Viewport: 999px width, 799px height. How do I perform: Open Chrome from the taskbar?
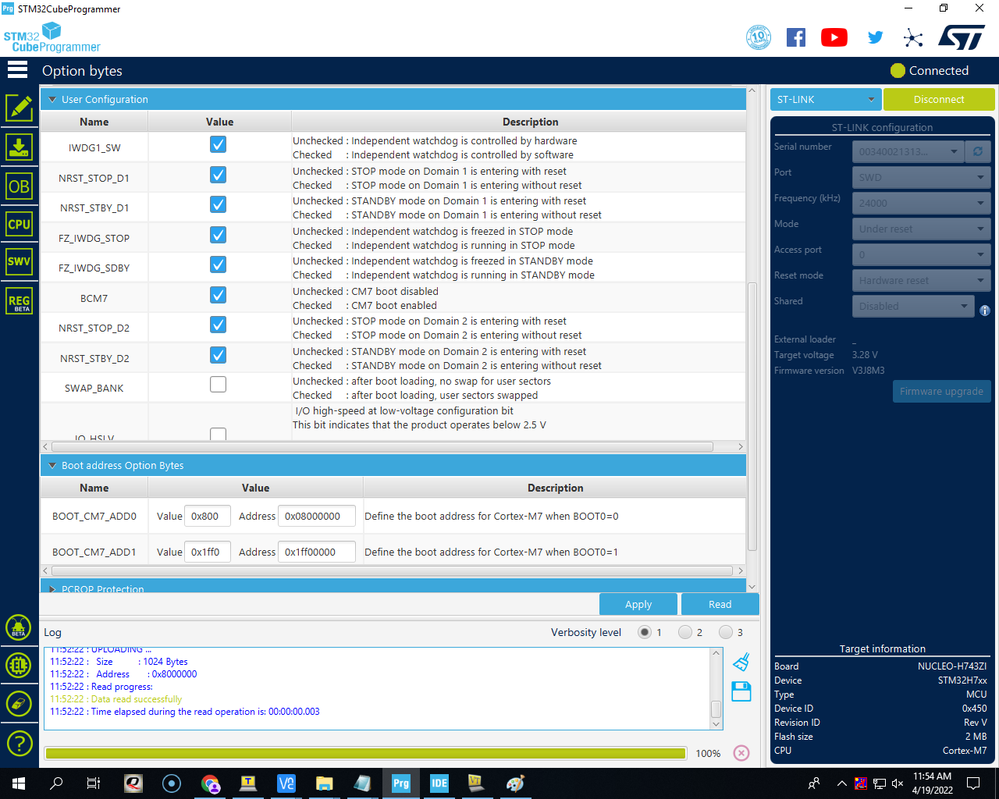210,783
